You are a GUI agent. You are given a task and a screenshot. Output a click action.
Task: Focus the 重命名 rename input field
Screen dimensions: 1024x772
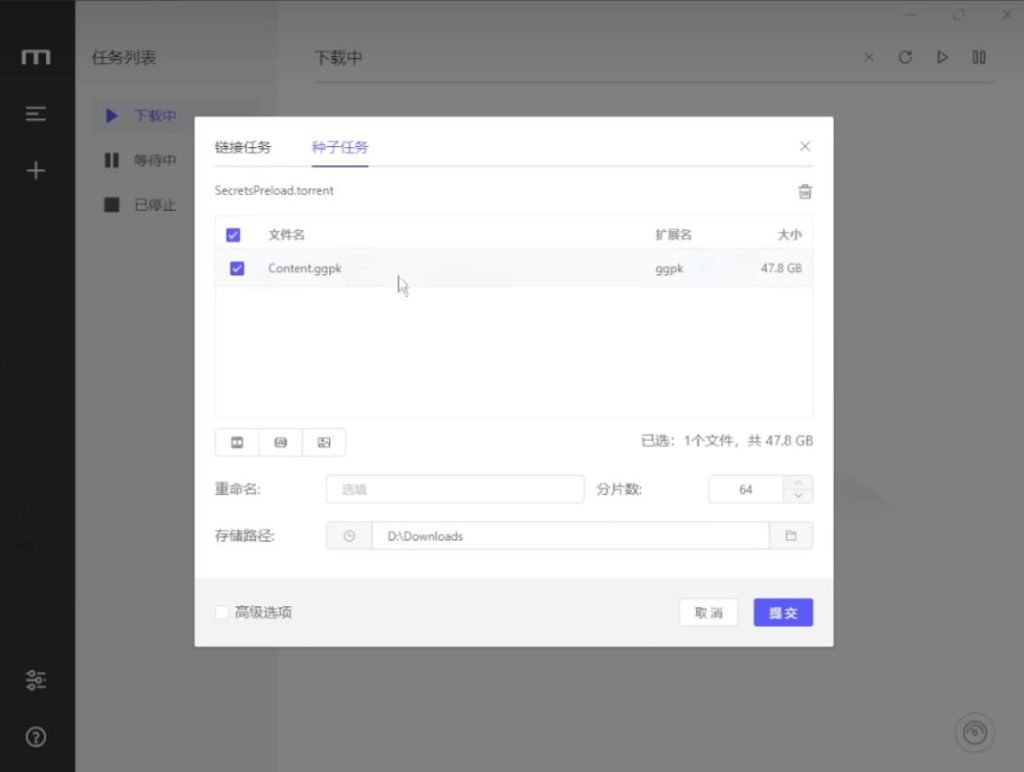(x=455, y=489)
